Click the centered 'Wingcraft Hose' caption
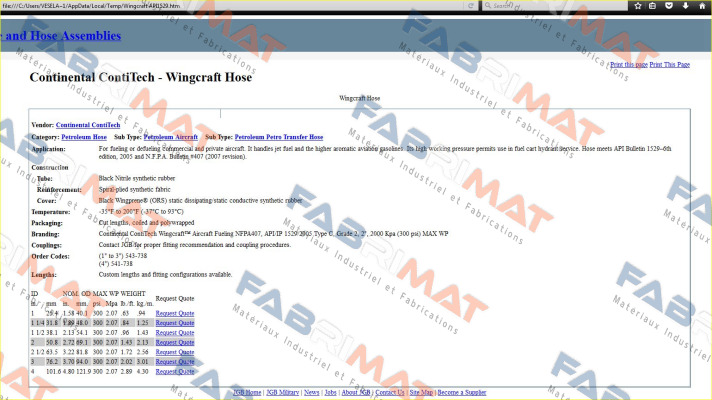Image resolution: width=712 pixels, height=400 pixels. point(360,98)
